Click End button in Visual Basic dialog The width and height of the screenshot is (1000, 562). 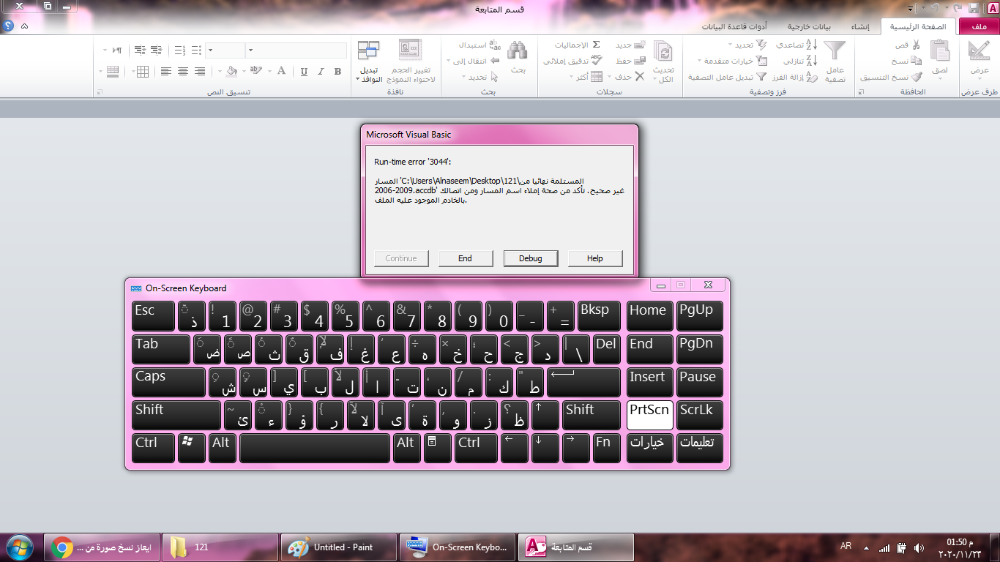(x=465, y=258)
